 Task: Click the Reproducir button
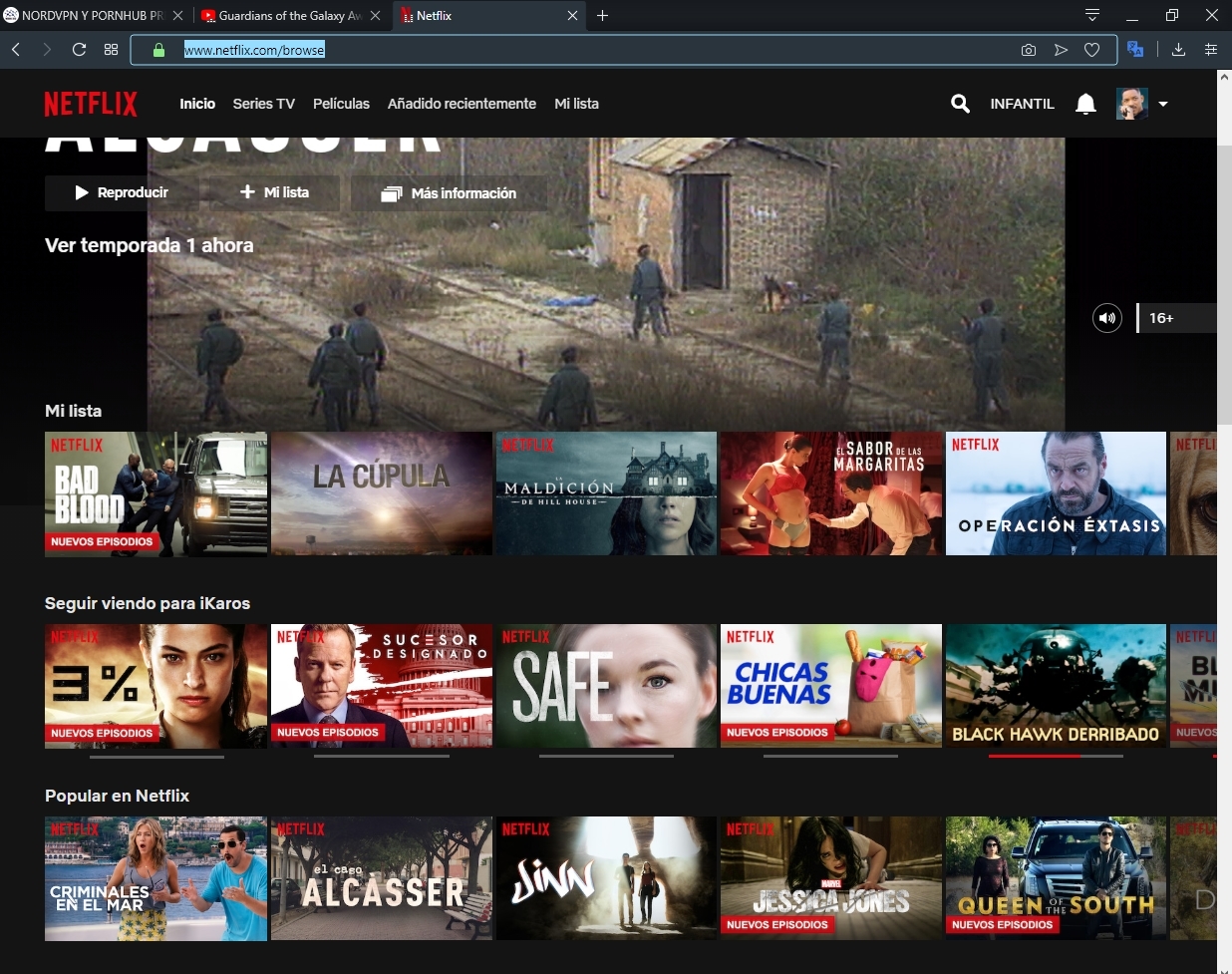[x=122, y=192]
